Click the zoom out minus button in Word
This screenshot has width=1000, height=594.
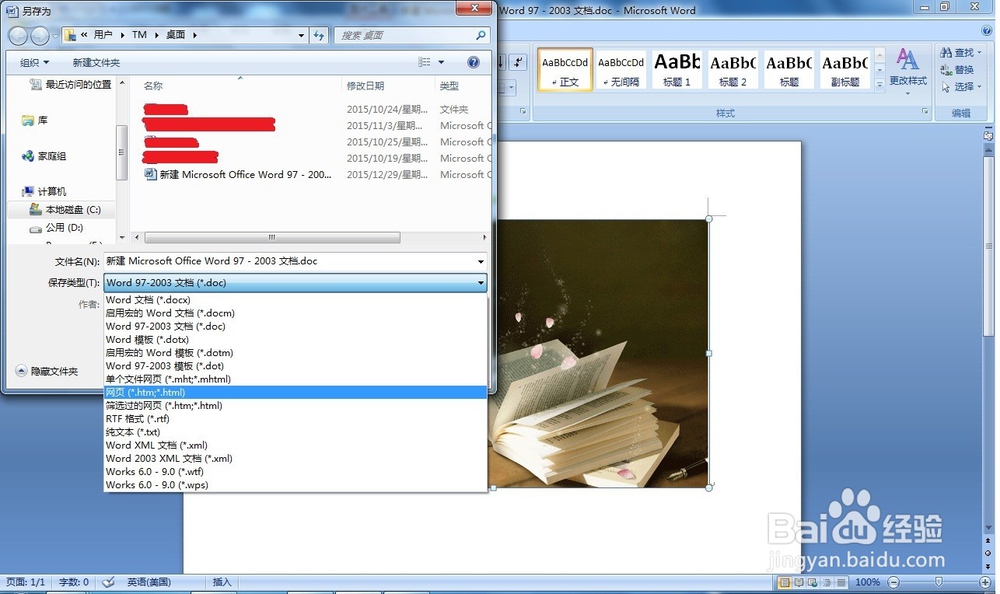tap(893, 582)
